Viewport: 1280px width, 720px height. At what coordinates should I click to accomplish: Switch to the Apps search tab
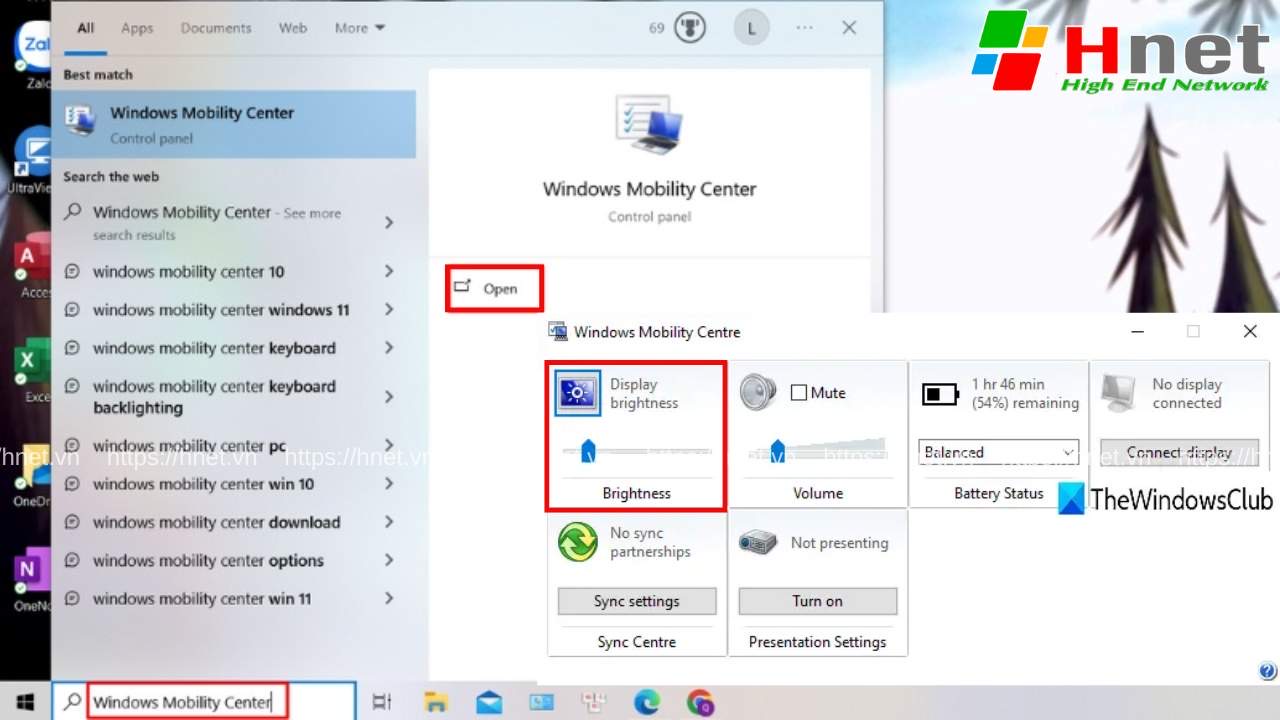137,28
